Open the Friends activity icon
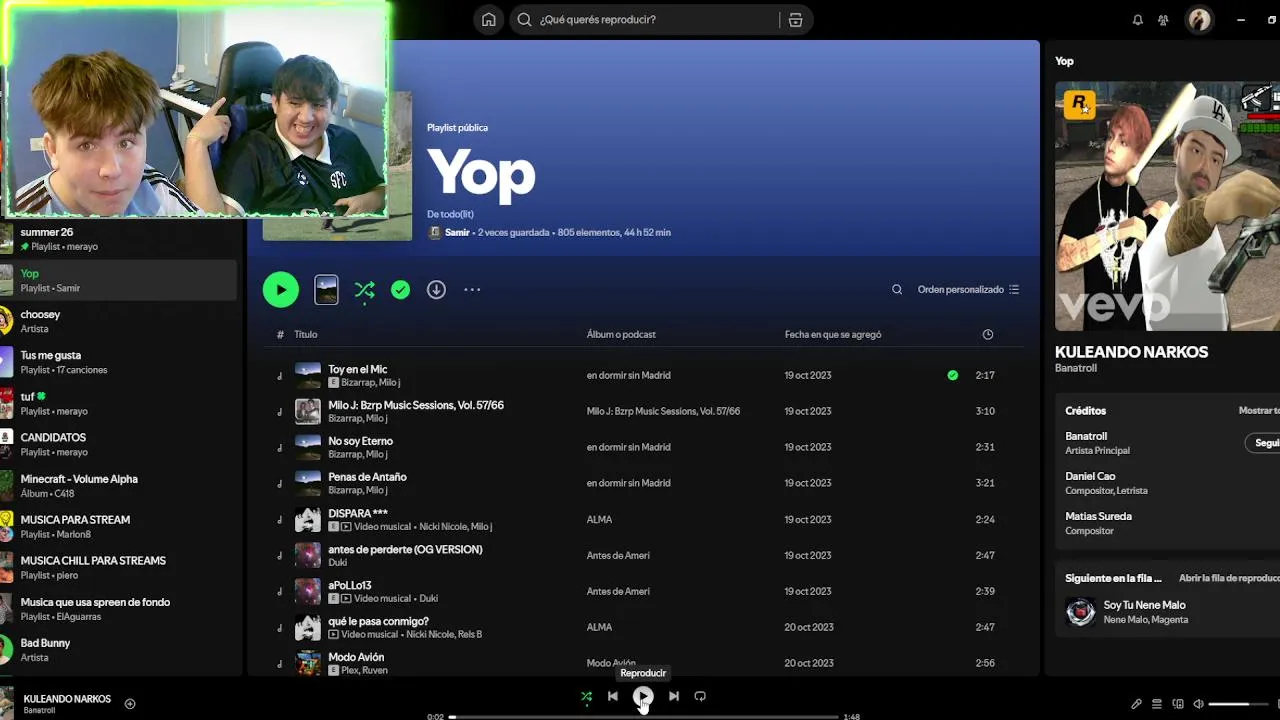The width and height of the screenshot is (1280, 720). pos(1163,20)
